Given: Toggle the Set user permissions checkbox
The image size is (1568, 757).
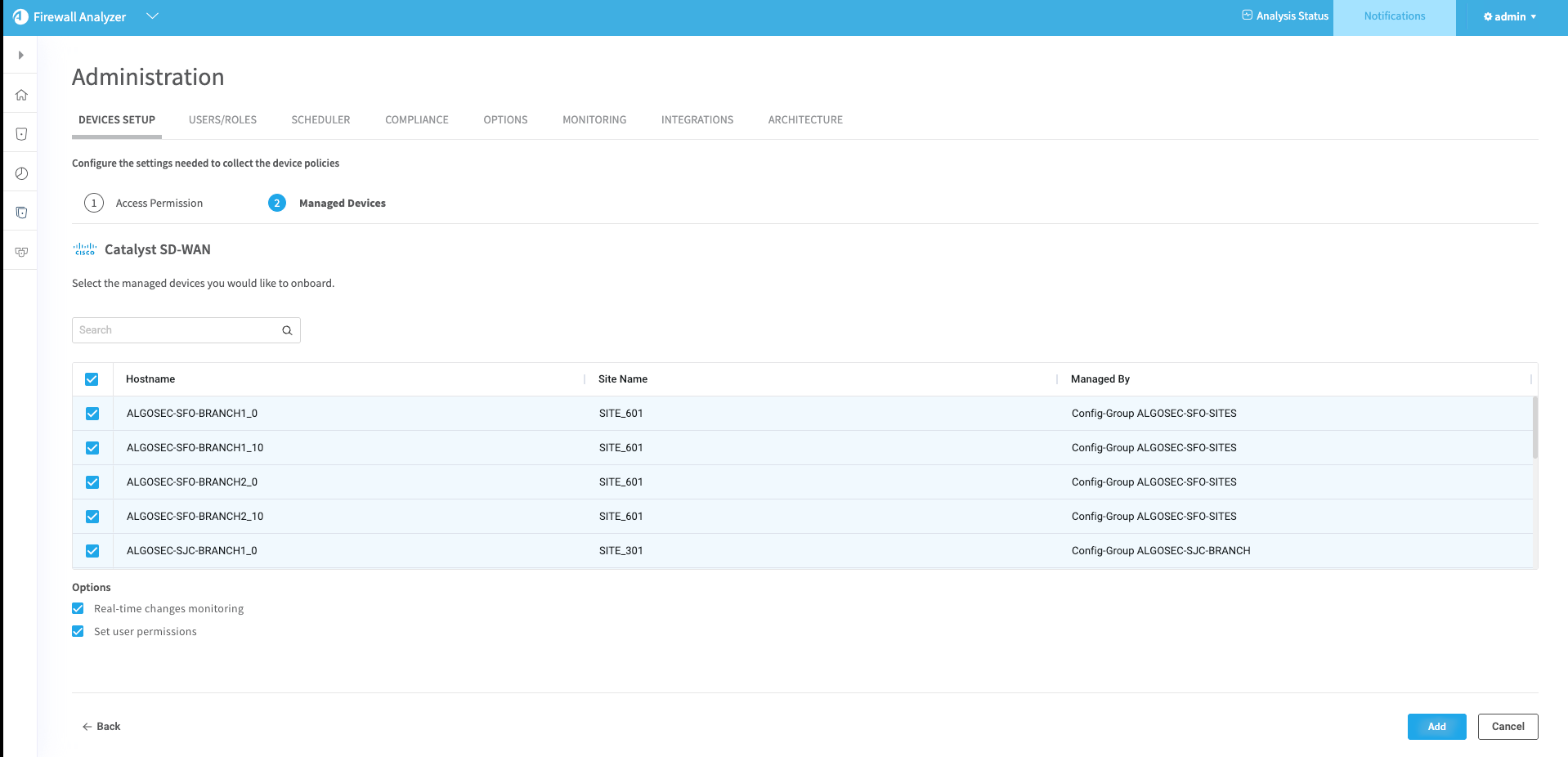Looking at the screenshot, I should [78, 631].
